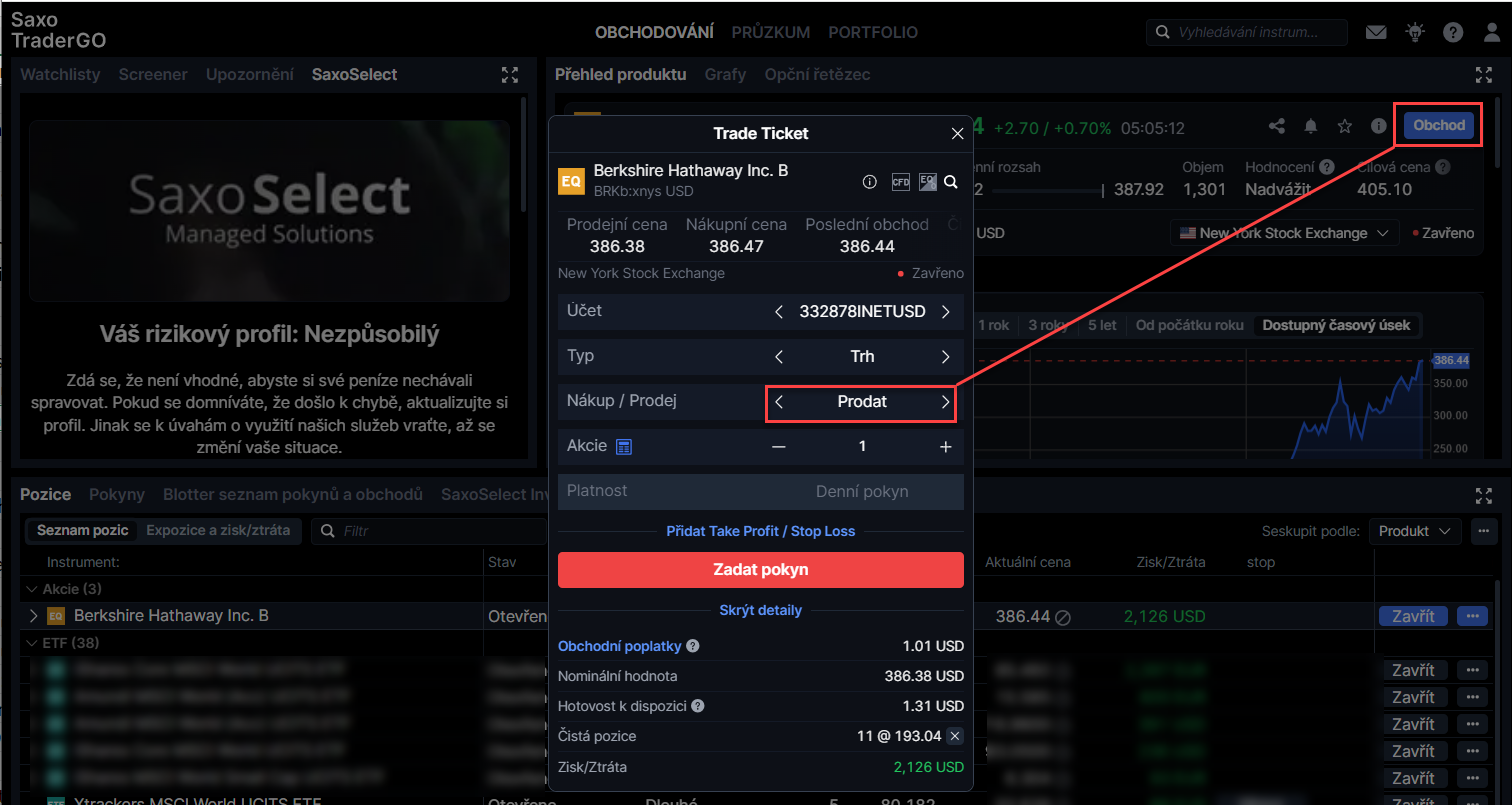This screenshot has height=805, width=1512.
Task: Switch to Watchlisty tab
Action: click(x=61, y=75)
